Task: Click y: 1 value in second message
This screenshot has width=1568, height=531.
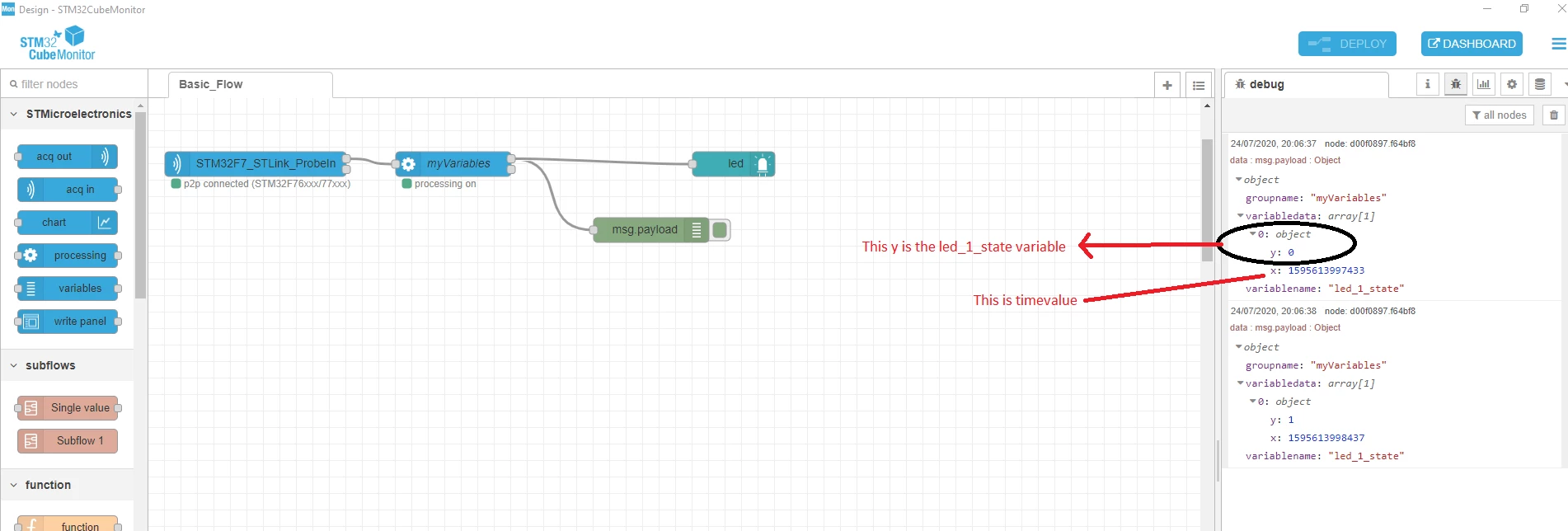Action: tap(1290, 420)
